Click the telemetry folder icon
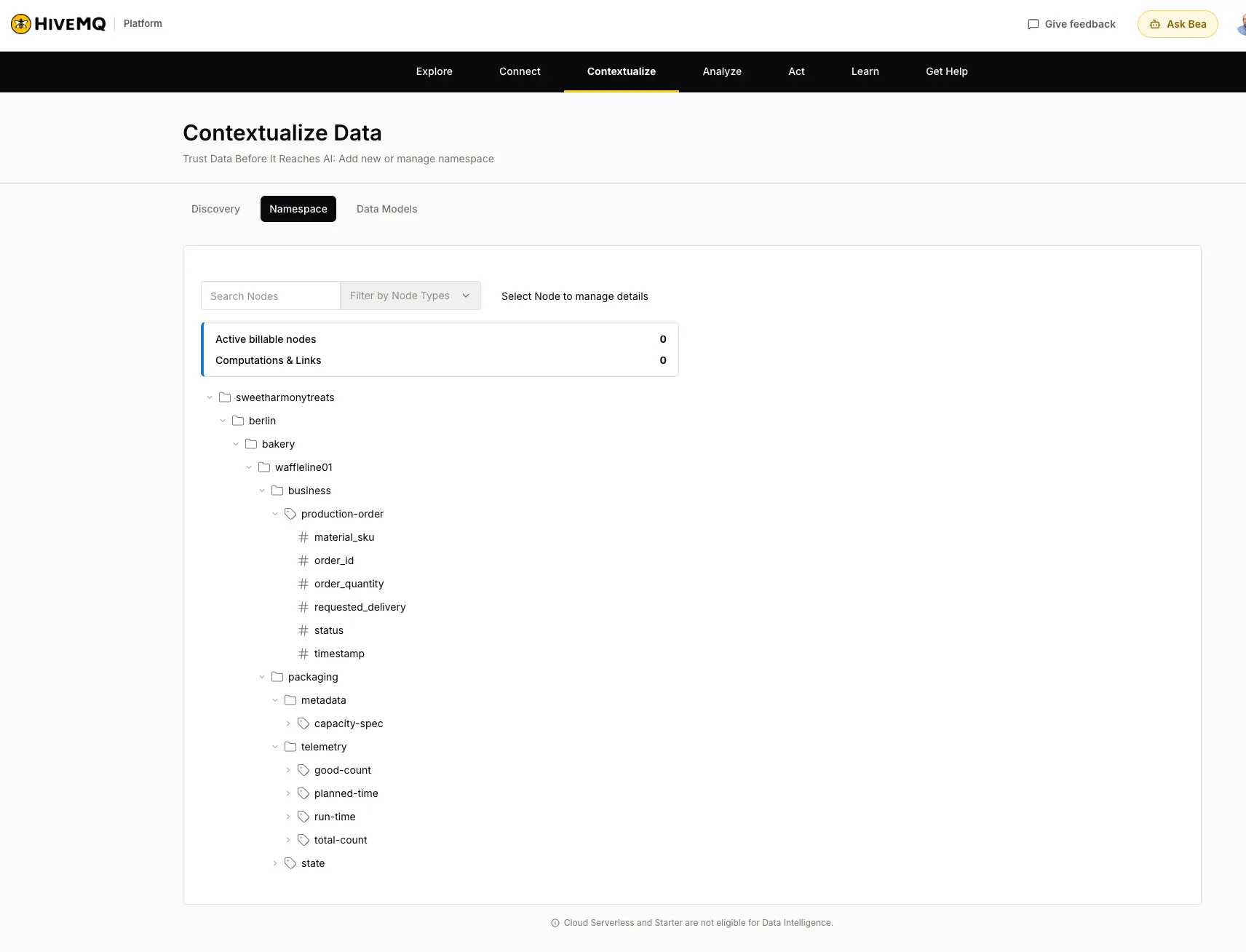The image size is (1246, 952). coord(290,747)
